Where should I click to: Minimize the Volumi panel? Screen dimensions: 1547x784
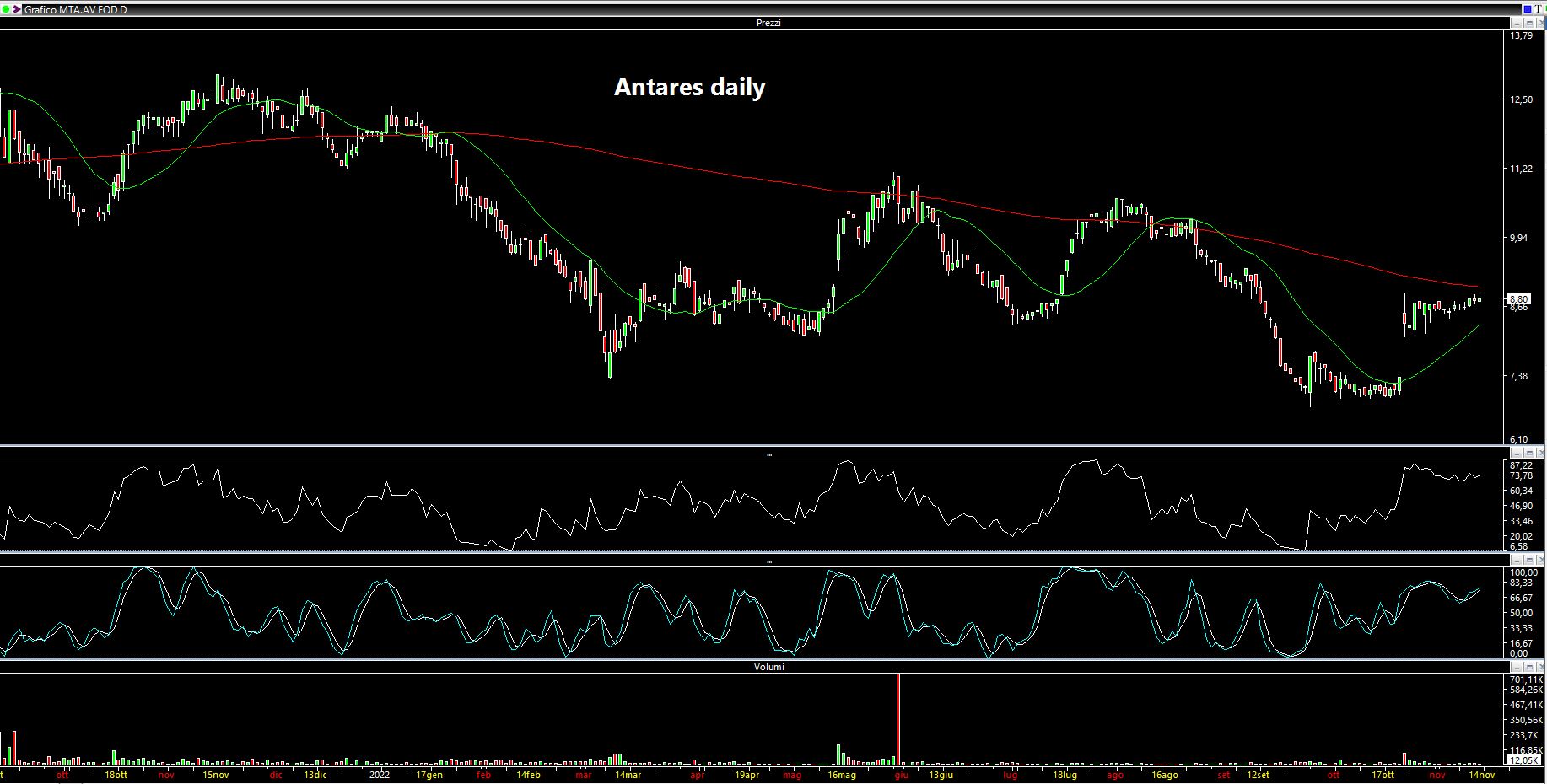click(1517, 667)
